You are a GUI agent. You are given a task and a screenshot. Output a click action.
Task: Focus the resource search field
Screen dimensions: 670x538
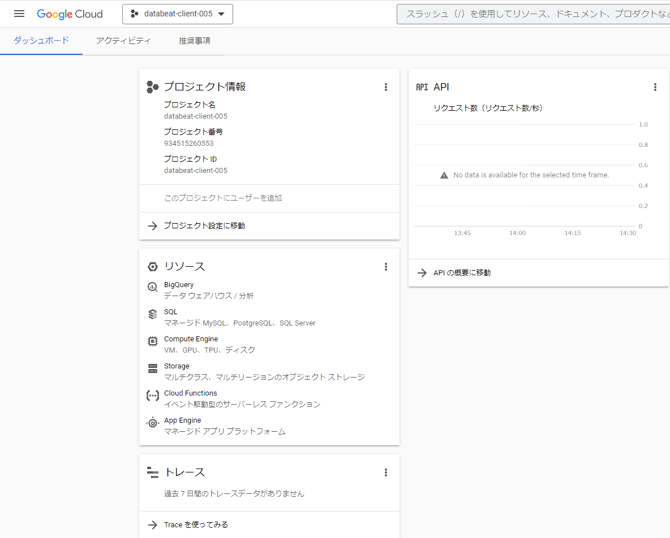click(x=533, y=14)
